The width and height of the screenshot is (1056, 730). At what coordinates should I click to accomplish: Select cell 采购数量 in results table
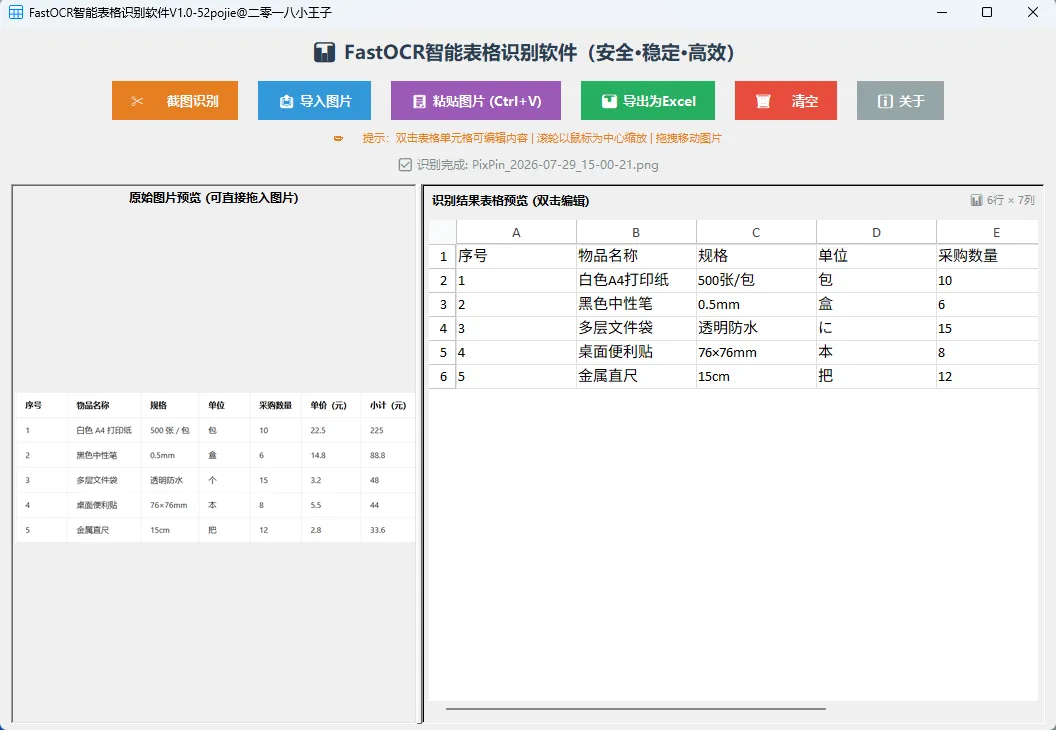[987, 257]
